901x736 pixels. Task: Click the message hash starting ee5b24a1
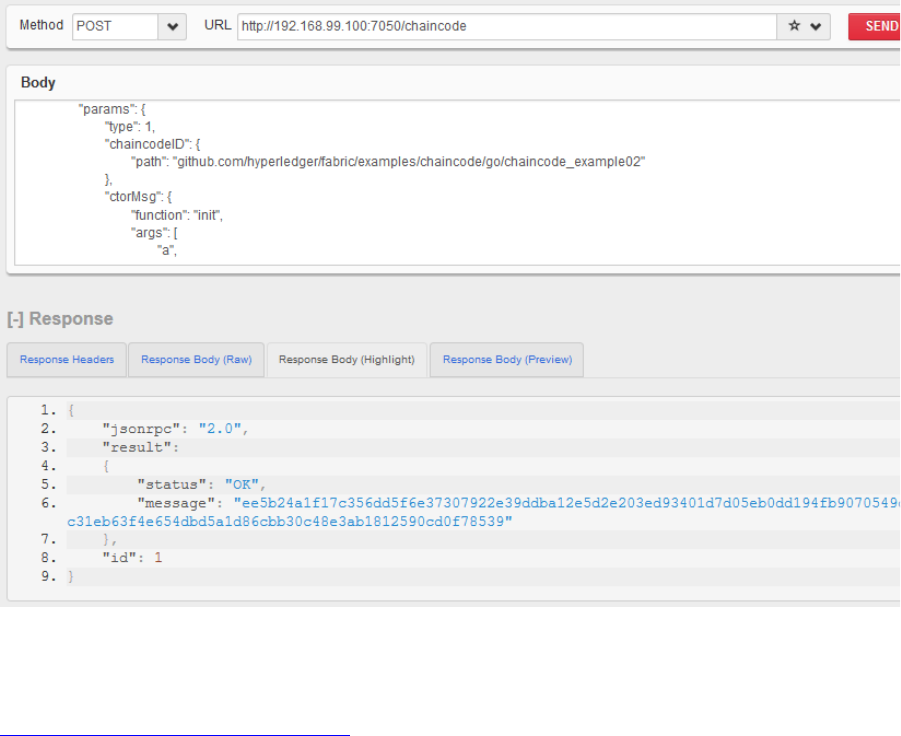(567, 504)
